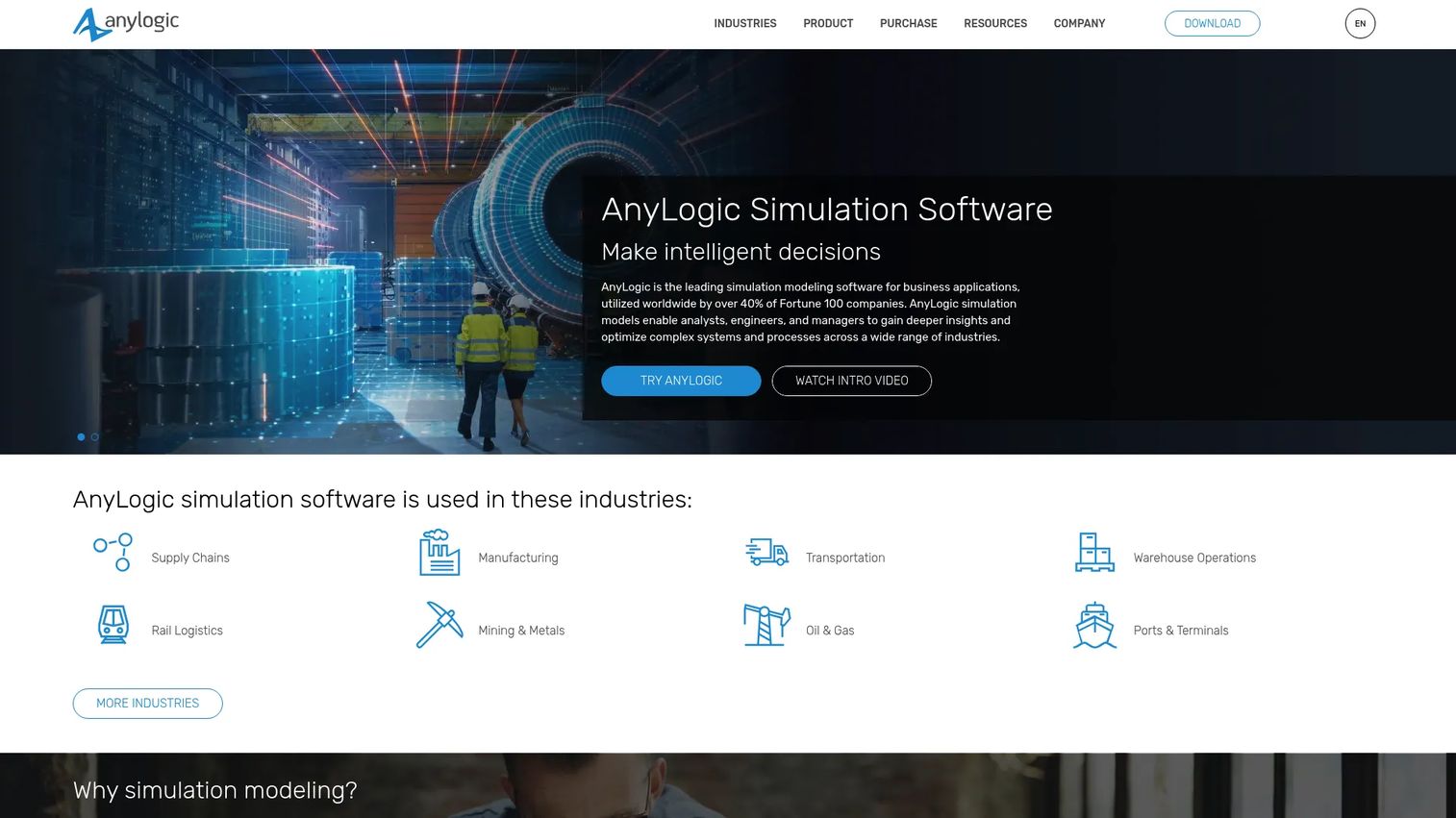Click the 'used in these industries' heading

tap(383, 500)
